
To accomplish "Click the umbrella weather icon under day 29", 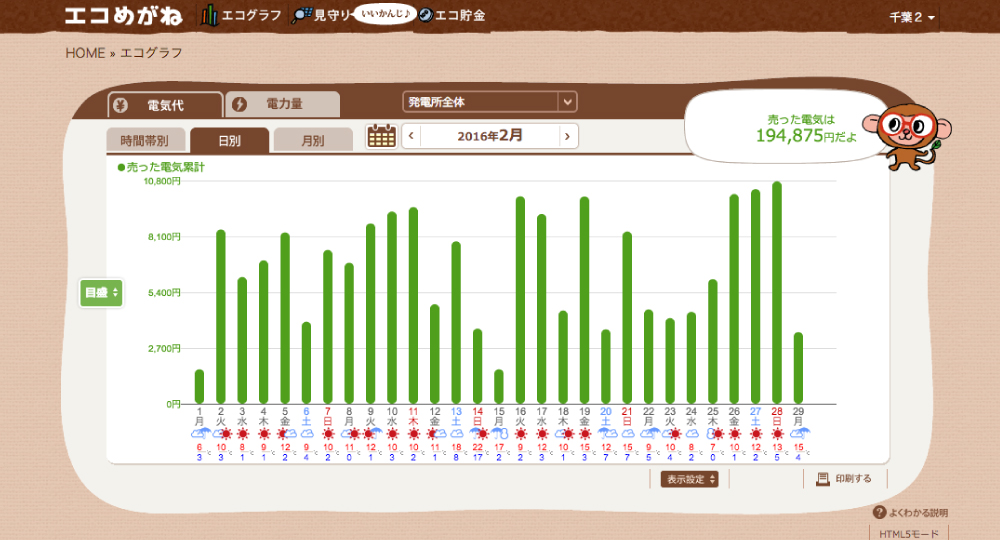I will click(x=798, y=434).
